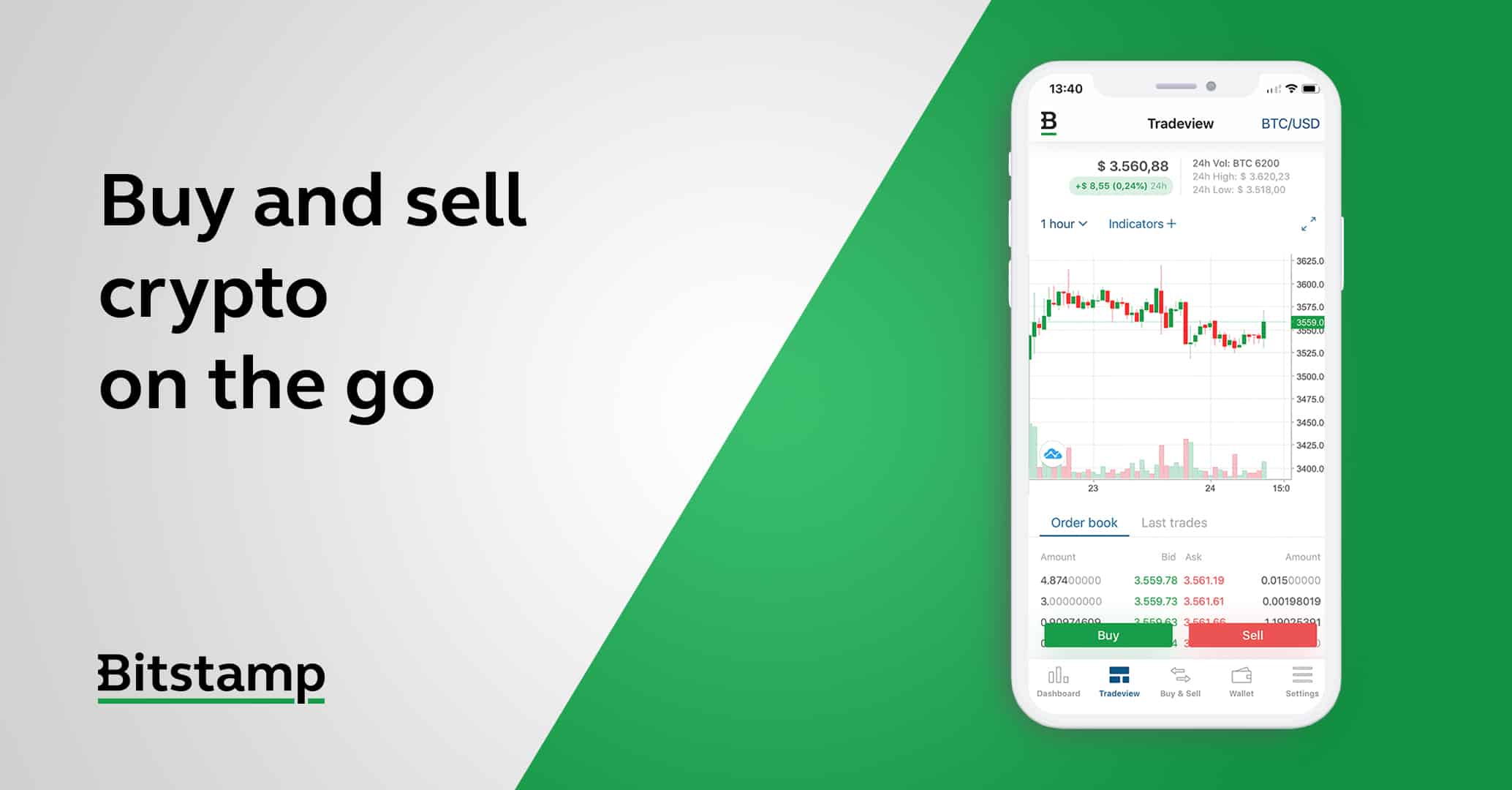Switch to the Order Book tab

pyautogui.click(x=1074, y=522)
